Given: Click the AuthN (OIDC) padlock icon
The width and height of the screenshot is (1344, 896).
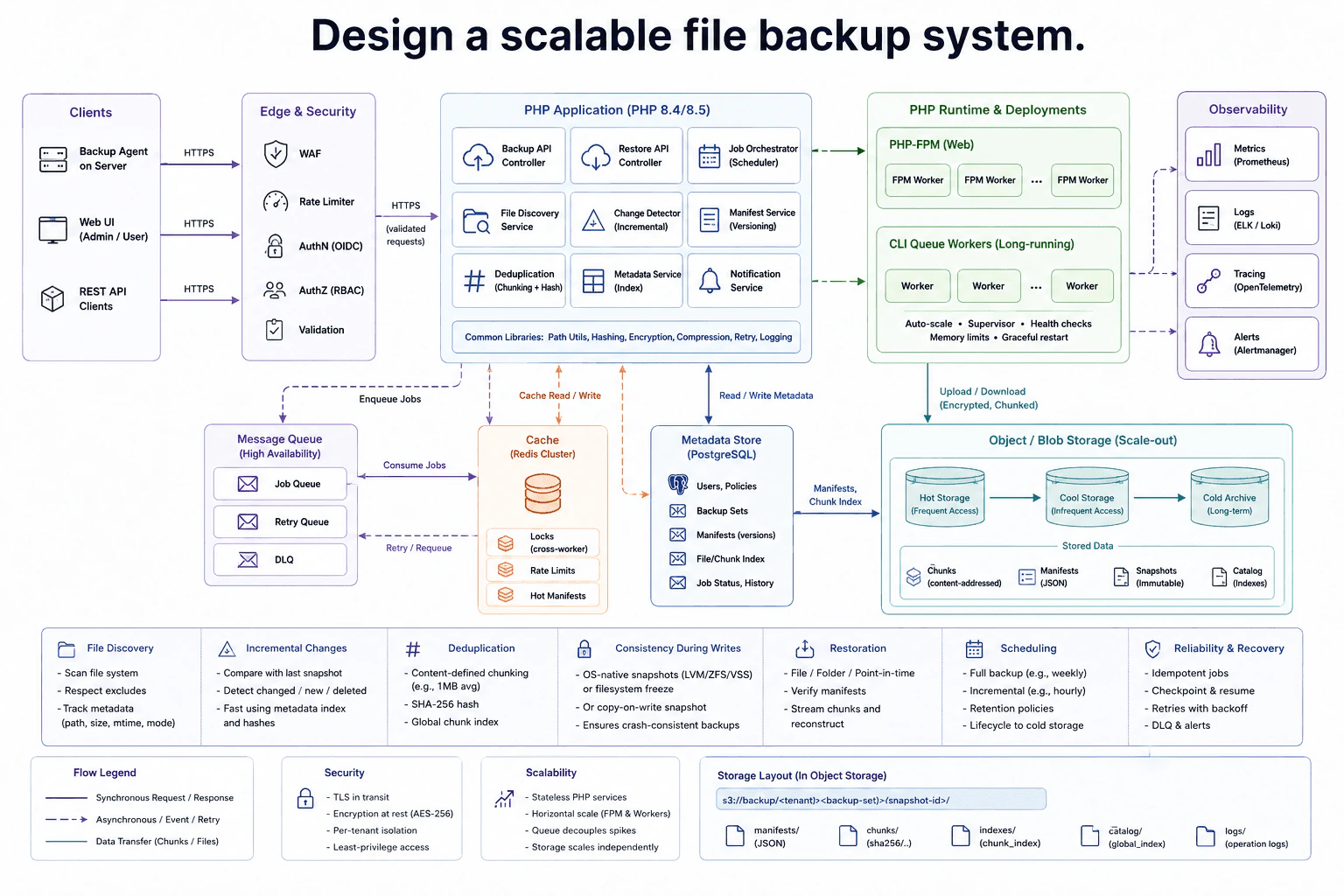Looking at the screenshot, I should tap(275, 246).
